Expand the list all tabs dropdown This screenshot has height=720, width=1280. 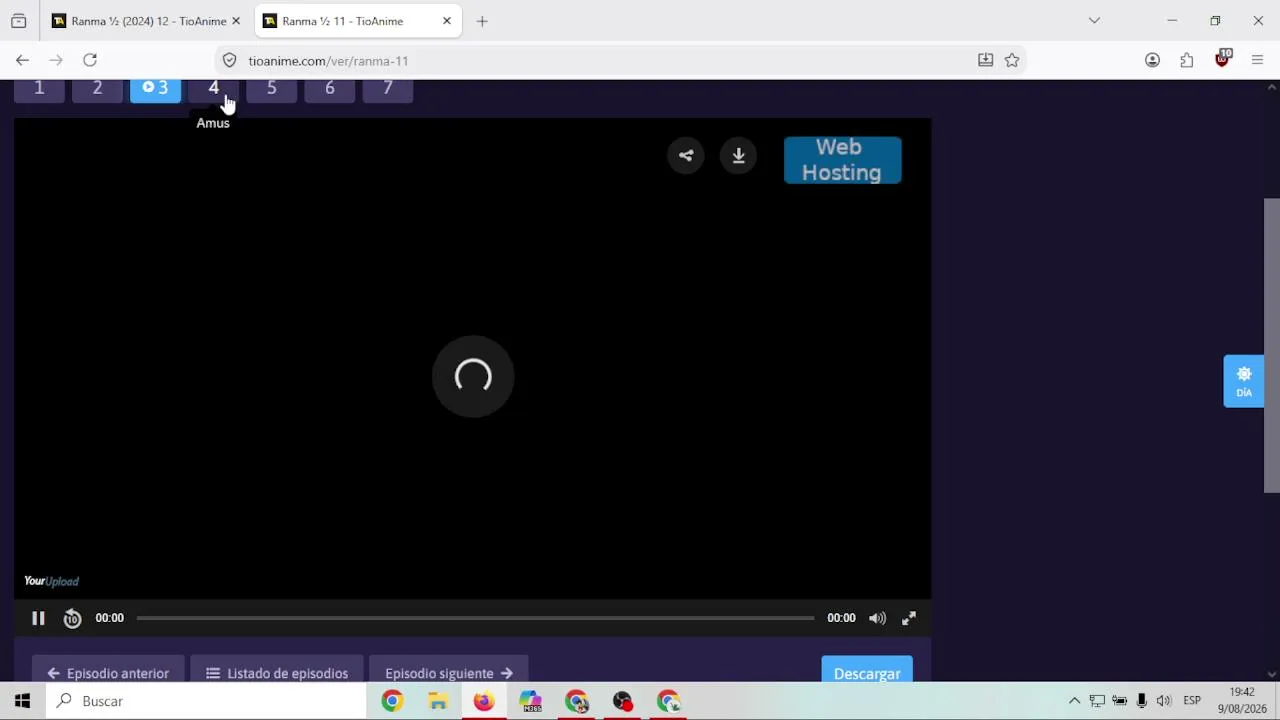tap(1094, 21)
